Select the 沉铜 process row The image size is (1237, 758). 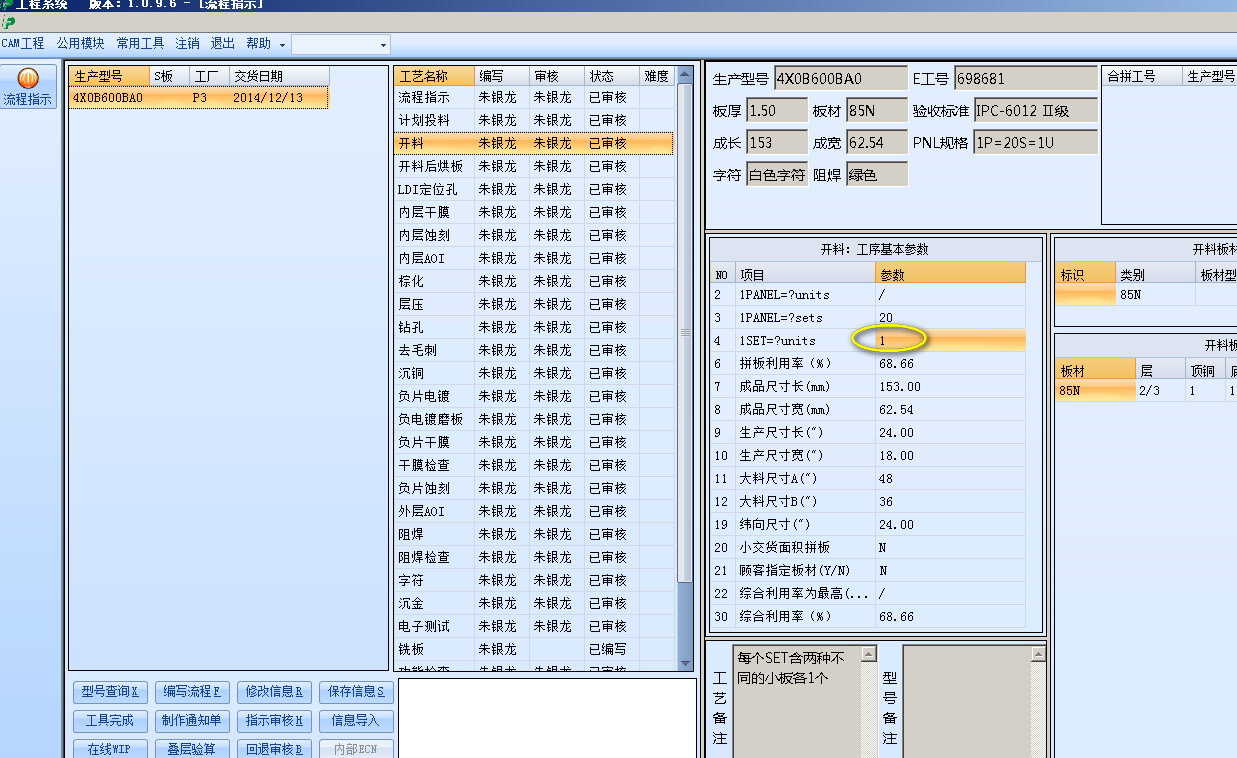click(535, 373)
